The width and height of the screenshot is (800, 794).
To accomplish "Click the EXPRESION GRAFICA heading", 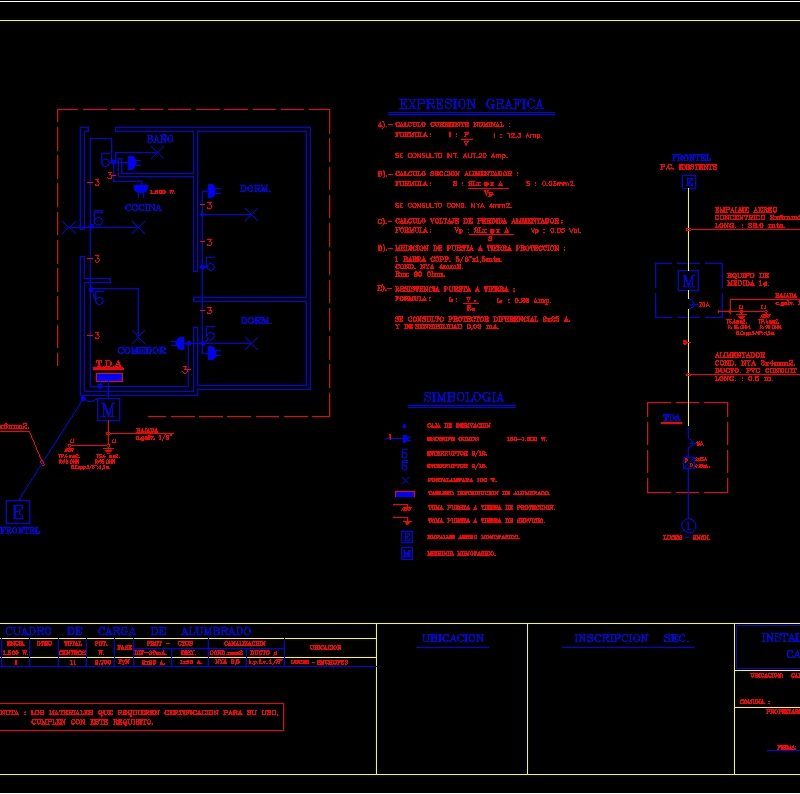I will point(470,100).
